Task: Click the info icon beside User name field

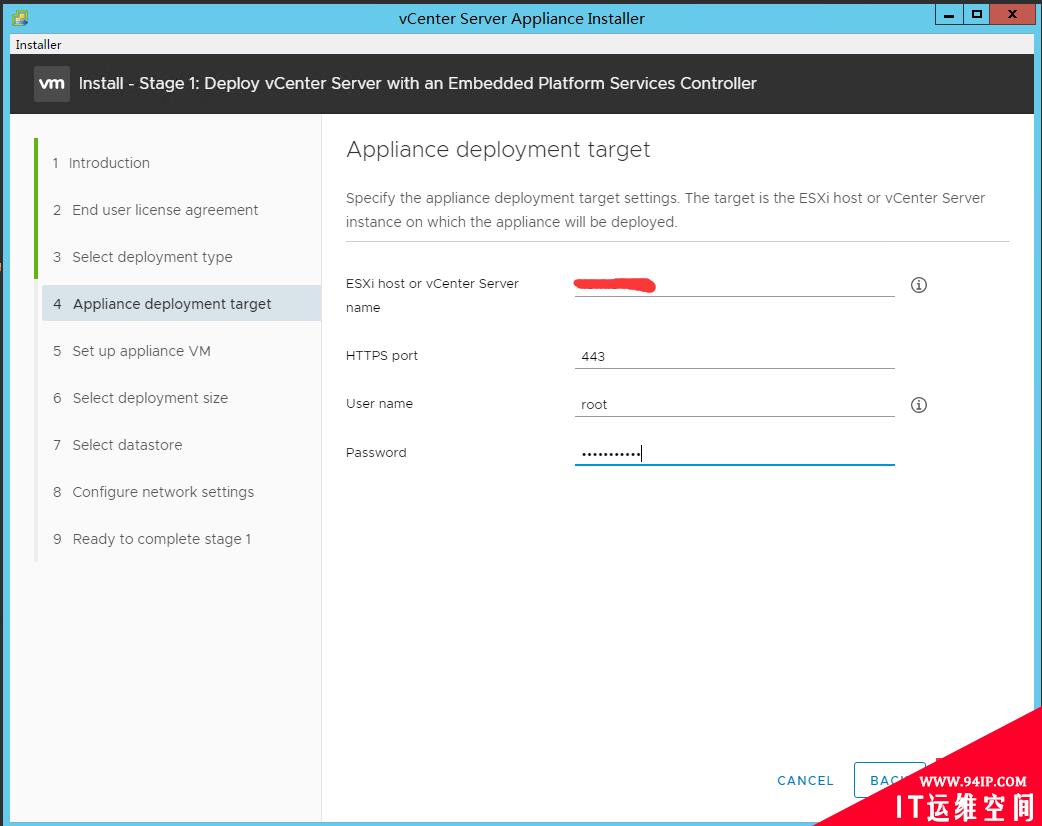Action: click(x=918, y=405)
